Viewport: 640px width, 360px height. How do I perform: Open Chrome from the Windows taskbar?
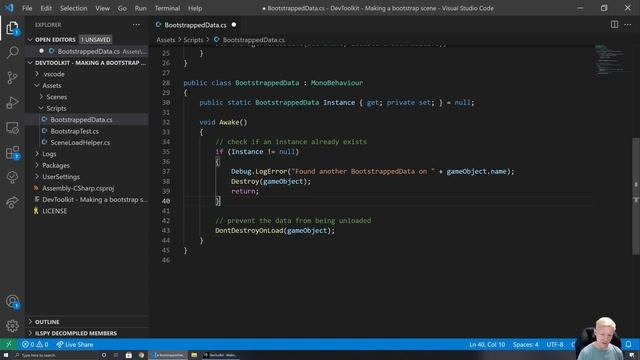(141, 355)
